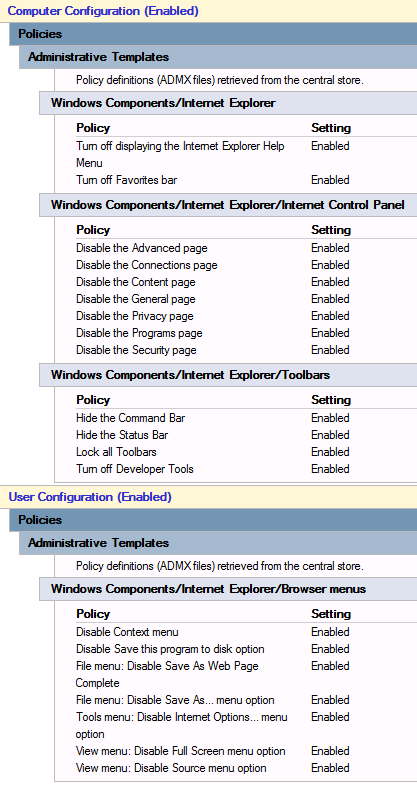Collapse the Internet Control Panel section header
Screen dimensions: 417x793
coord(227,205)
